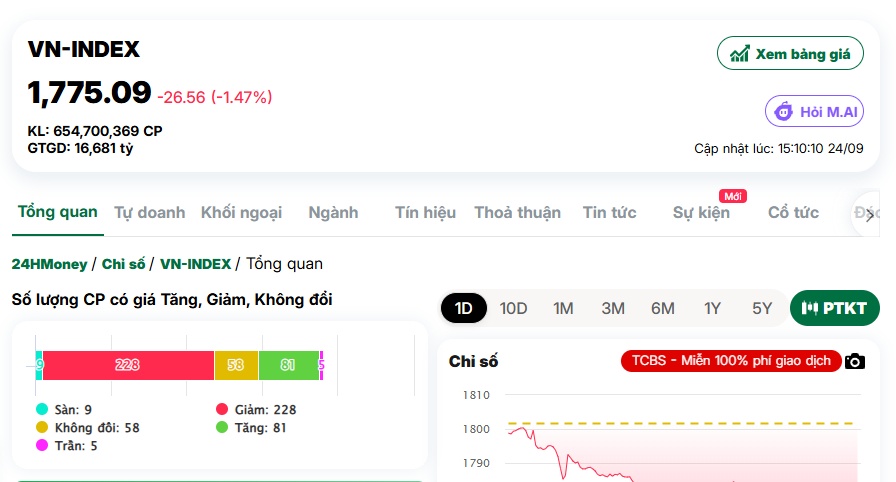Open the Tín hiệu tab

425,212
